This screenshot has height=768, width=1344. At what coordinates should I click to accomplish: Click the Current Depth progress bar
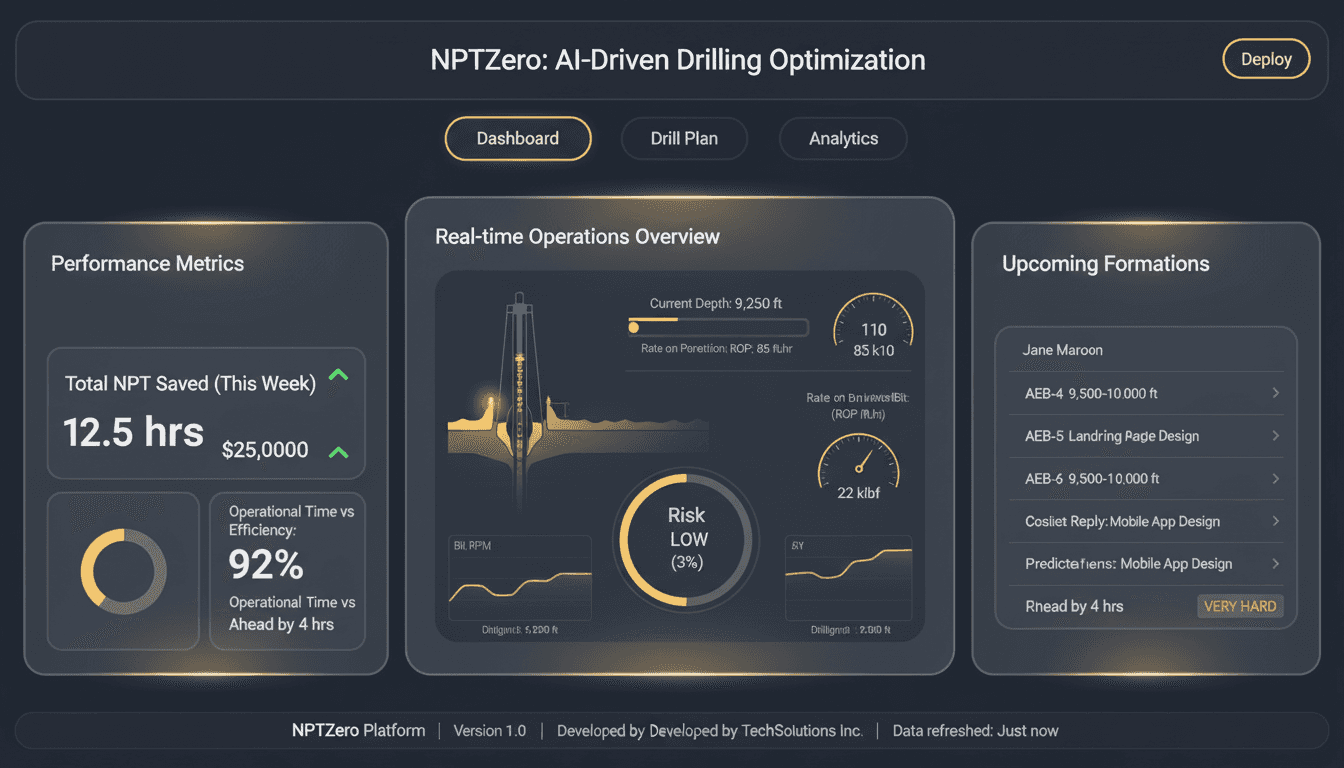click(717, 327)
